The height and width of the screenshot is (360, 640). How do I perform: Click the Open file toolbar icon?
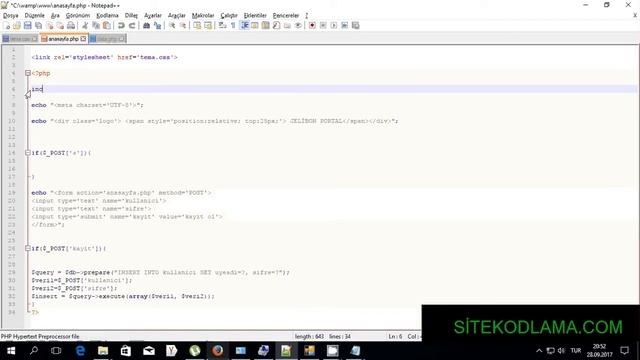pyautogui.click(x=17, y=26)
